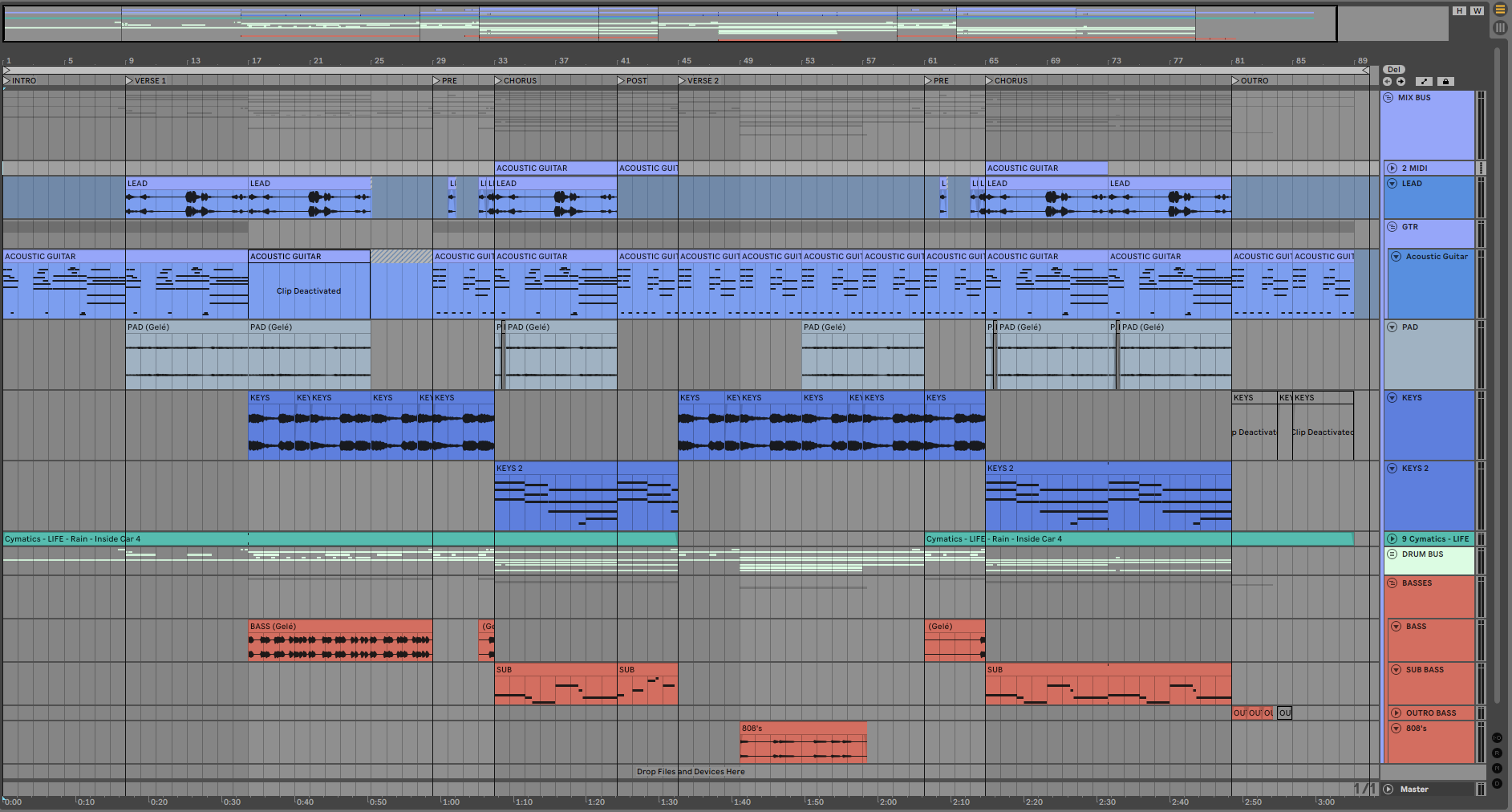Click the 2:00 mark on time ruler
The height and width of the screenshot is (812, 1512).
(887, 802)
